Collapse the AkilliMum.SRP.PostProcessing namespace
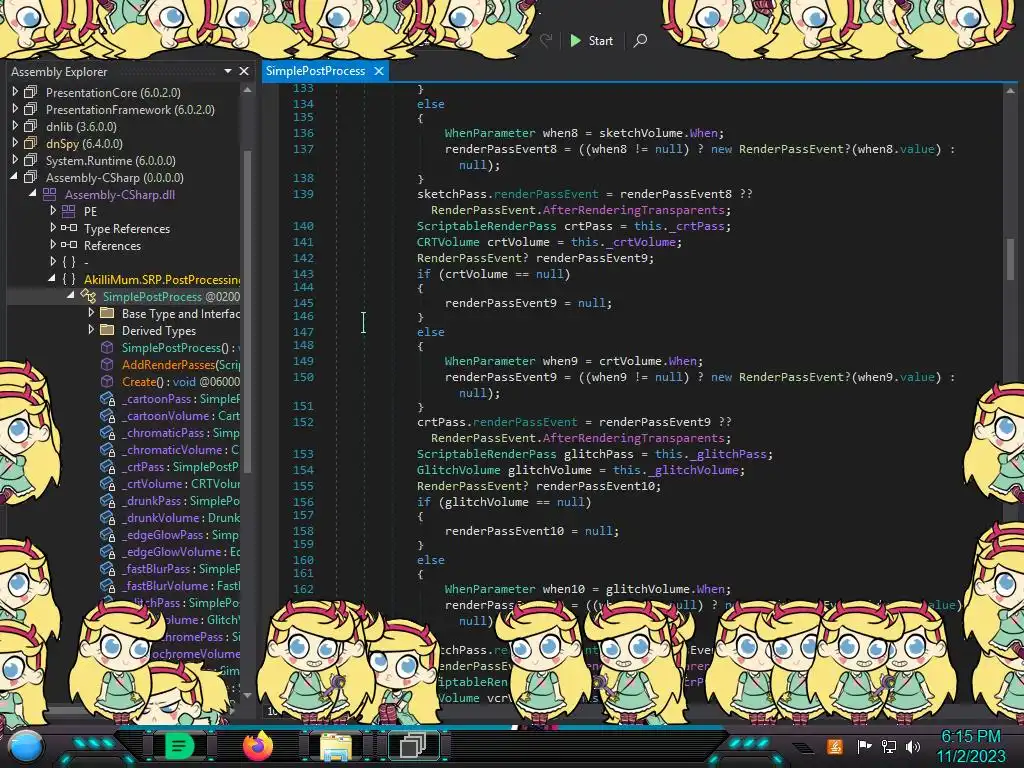This screenshot has height=768, width=1024. tap(52, 279)
